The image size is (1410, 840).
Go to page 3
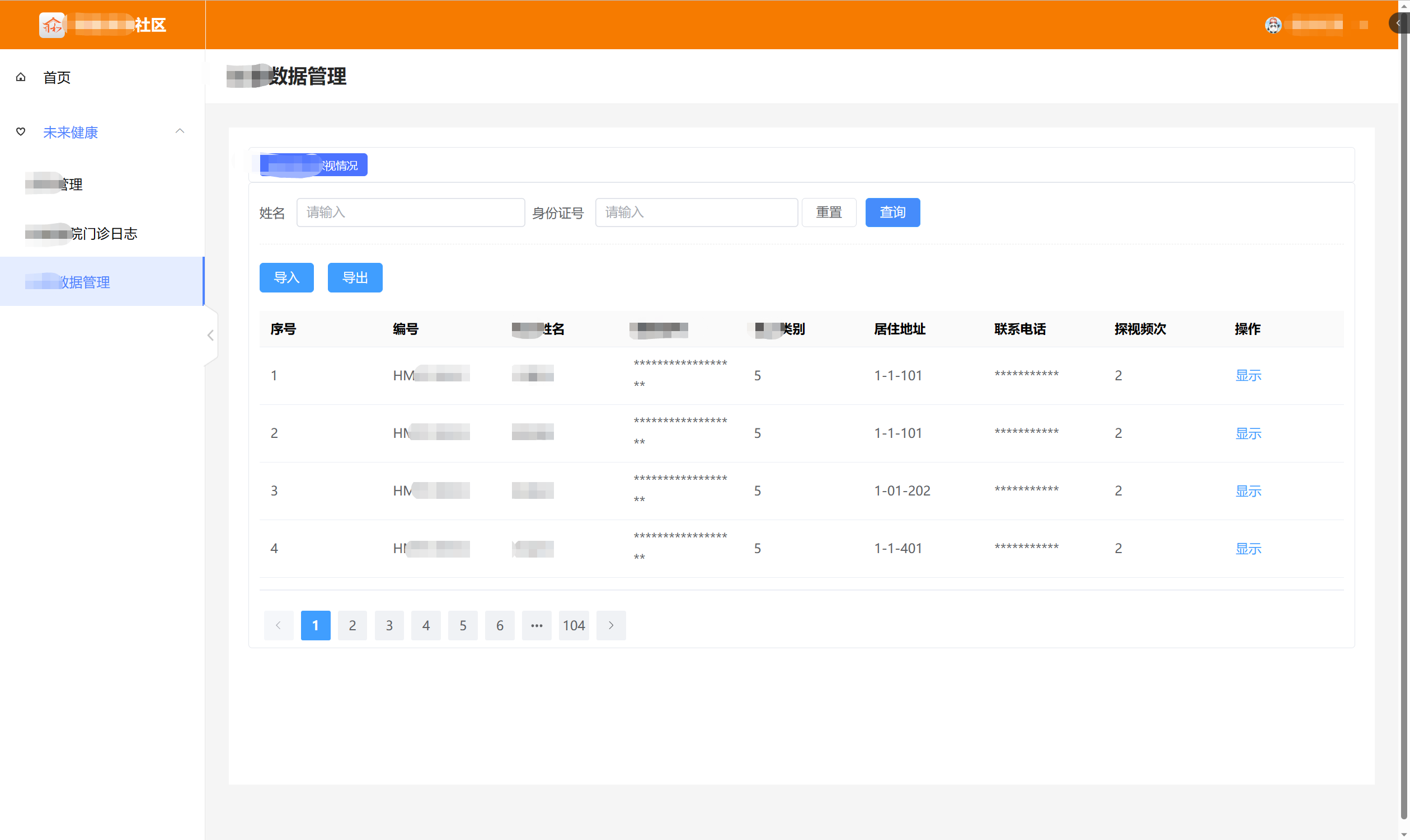(389, 625)
